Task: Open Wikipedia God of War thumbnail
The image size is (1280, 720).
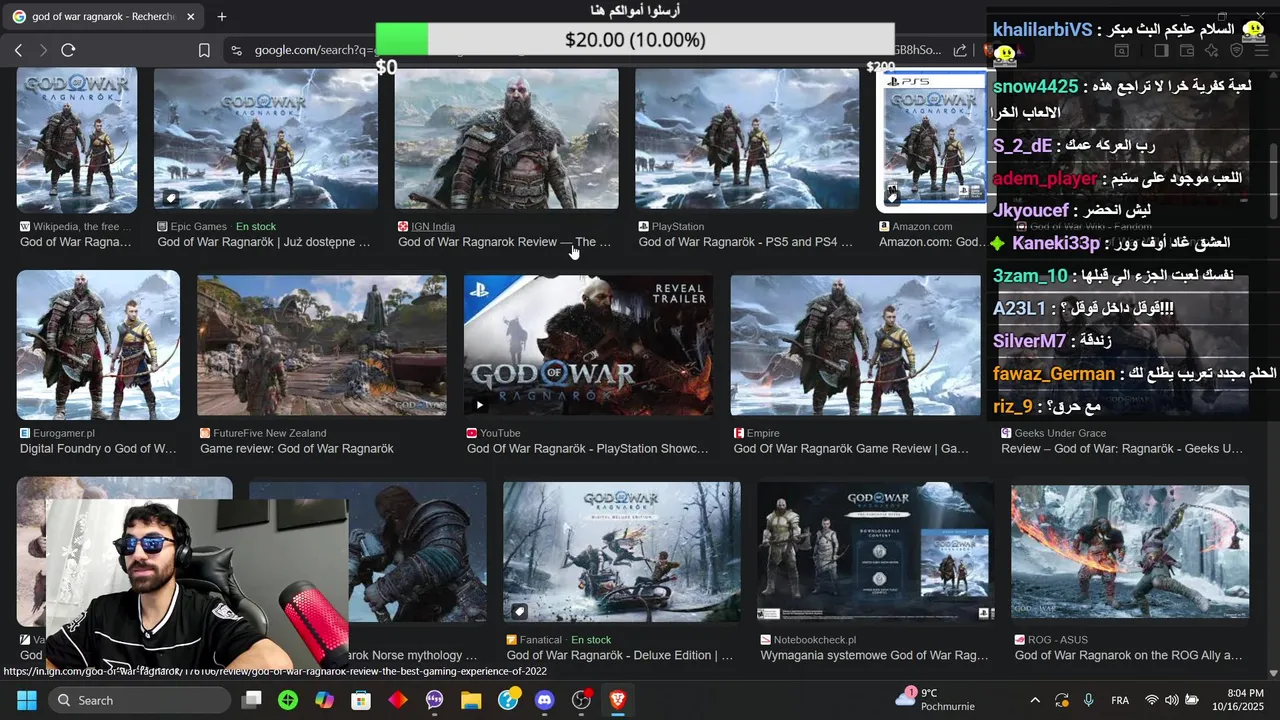Action: 77,140
